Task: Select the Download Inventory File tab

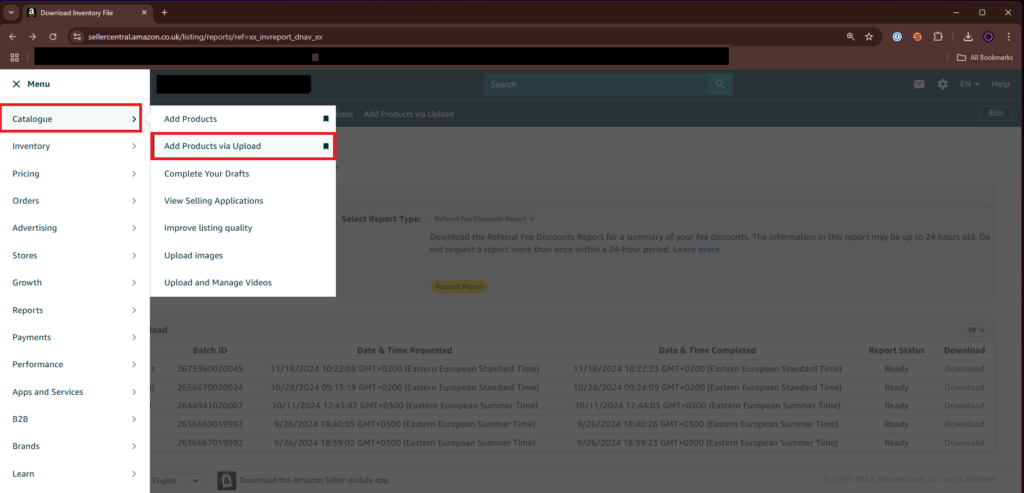Action: tap(87, 12)
